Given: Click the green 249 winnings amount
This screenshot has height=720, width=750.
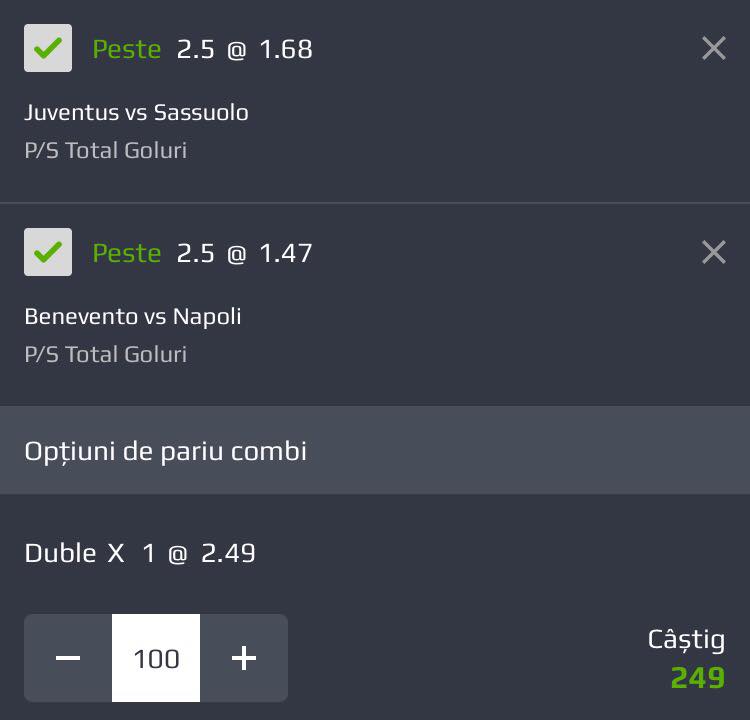Looking at the screenshot, I should coord(698,677).
